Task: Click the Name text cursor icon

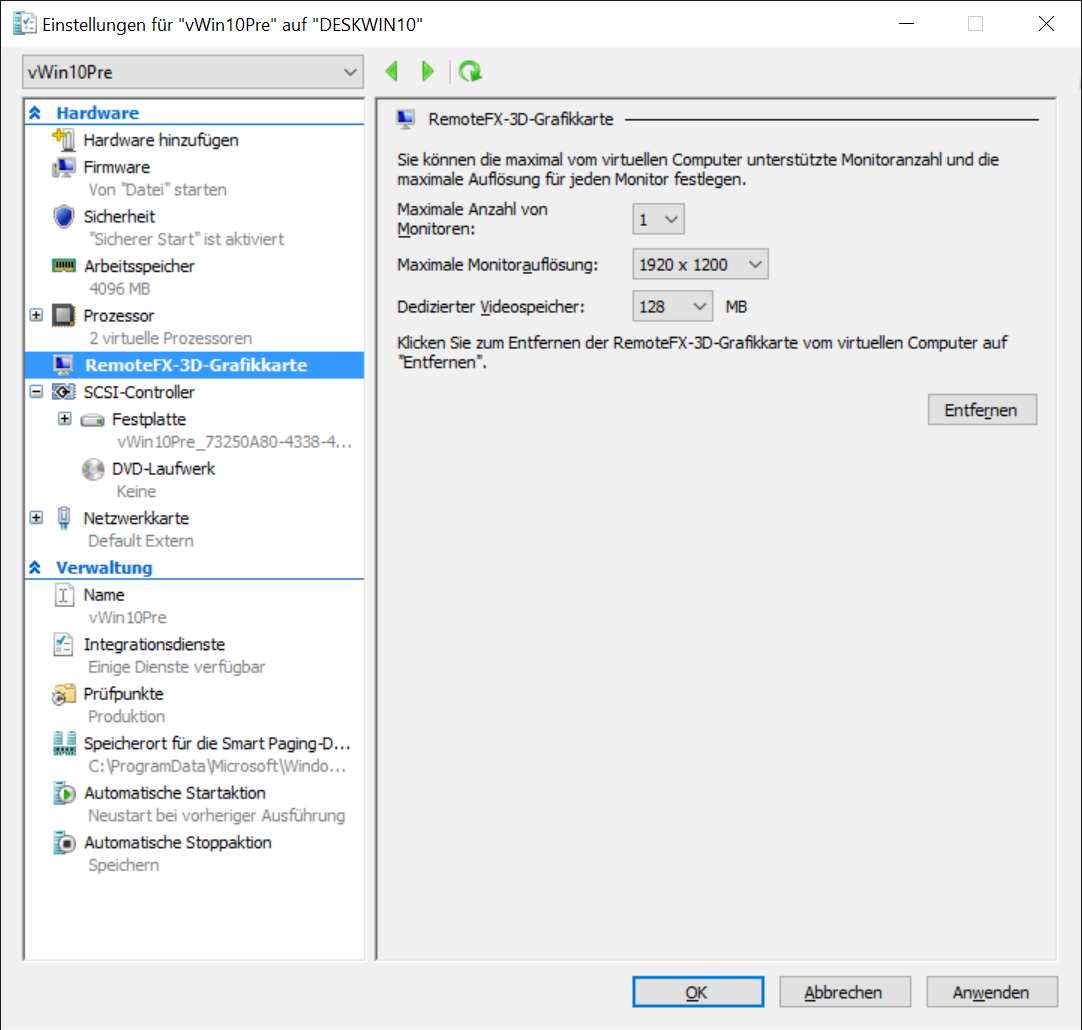Action: pos(63,595)
